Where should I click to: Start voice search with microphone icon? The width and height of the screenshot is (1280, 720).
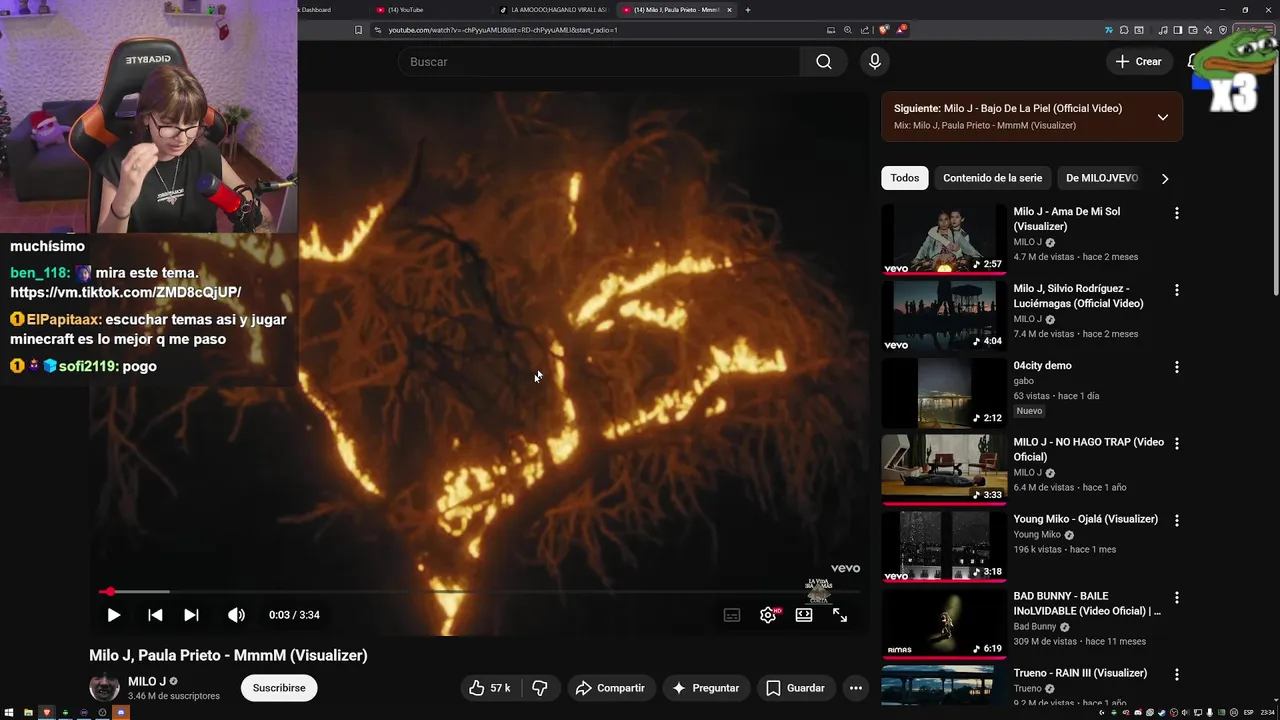point(875,62)
